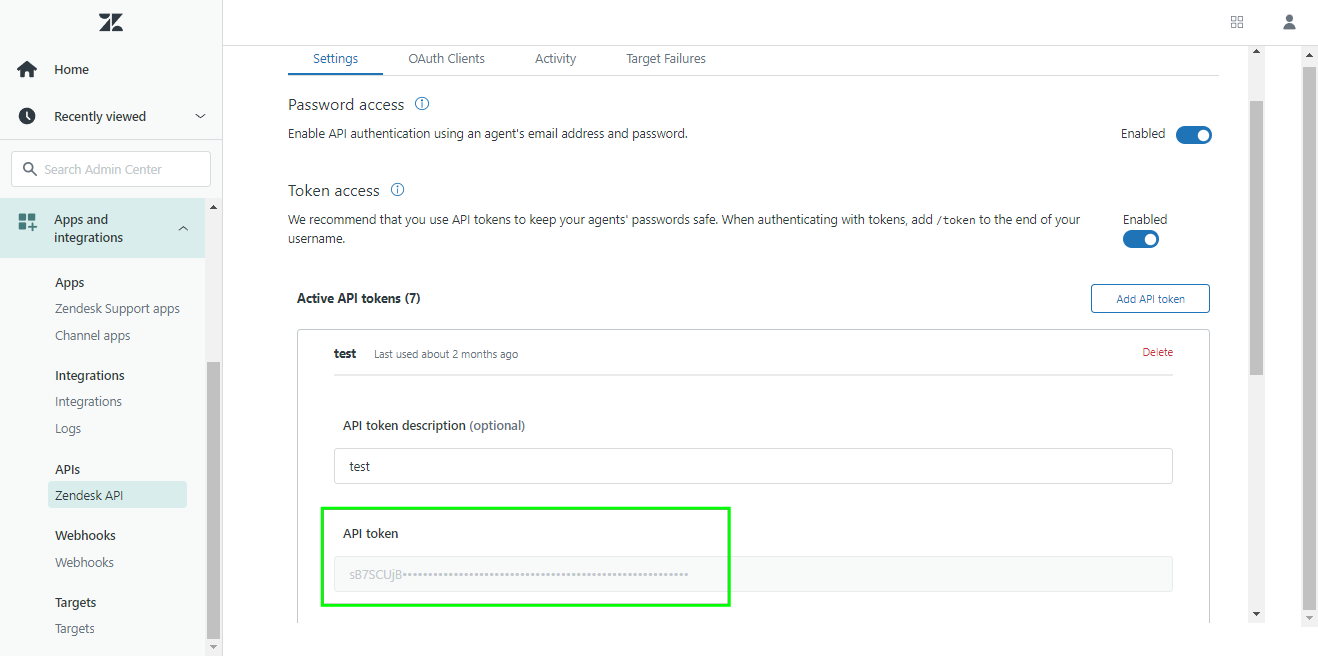
Task: Switch to the OAuth Clients tab
Action: pos(446,59)
